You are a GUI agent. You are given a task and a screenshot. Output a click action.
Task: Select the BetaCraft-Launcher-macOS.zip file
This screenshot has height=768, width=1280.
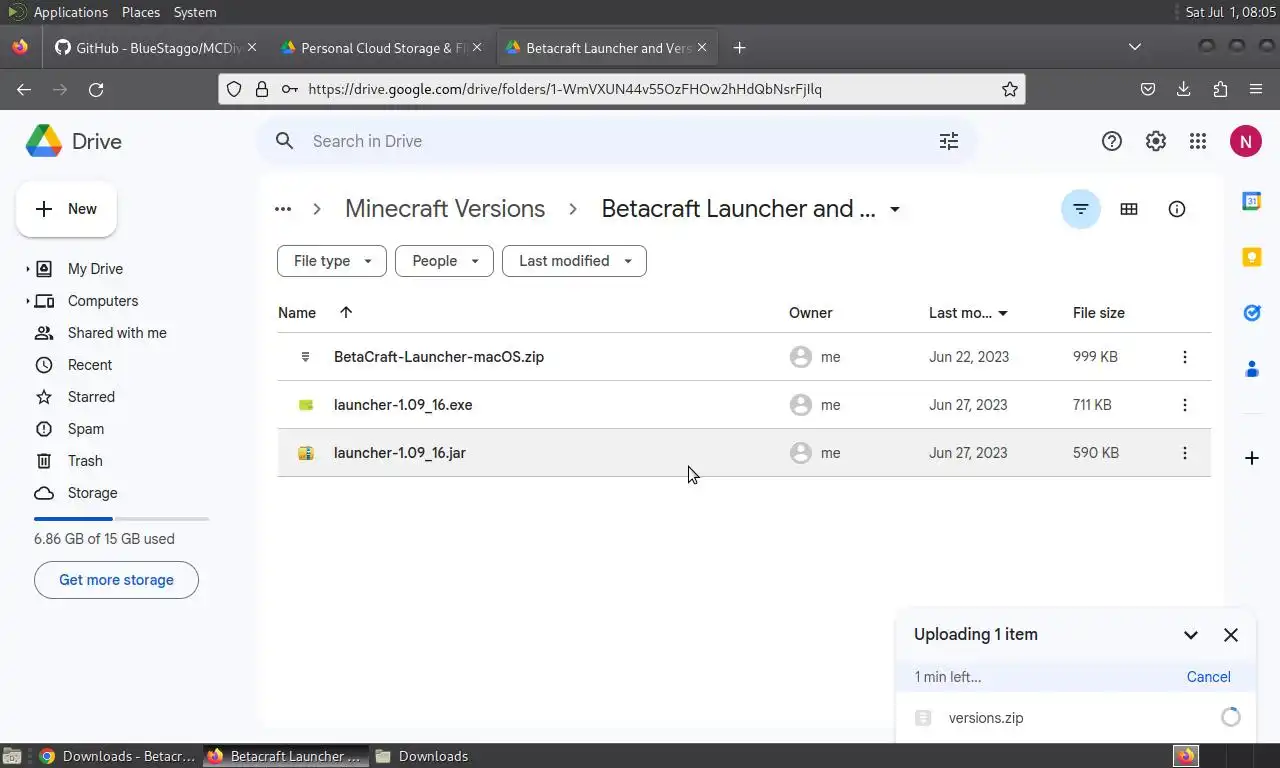[x=744, y=357]
